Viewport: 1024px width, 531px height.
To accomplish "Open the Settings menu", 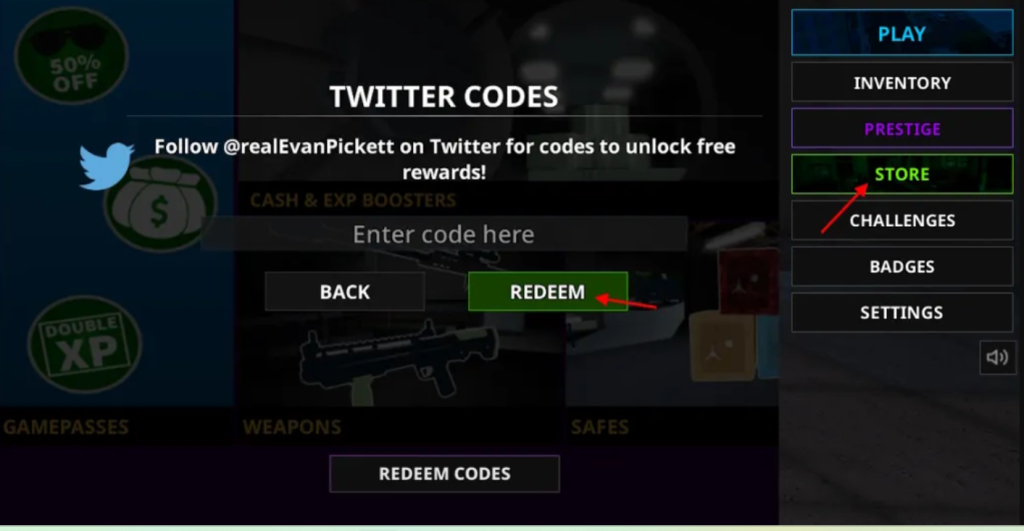I will tap(902, 312).
